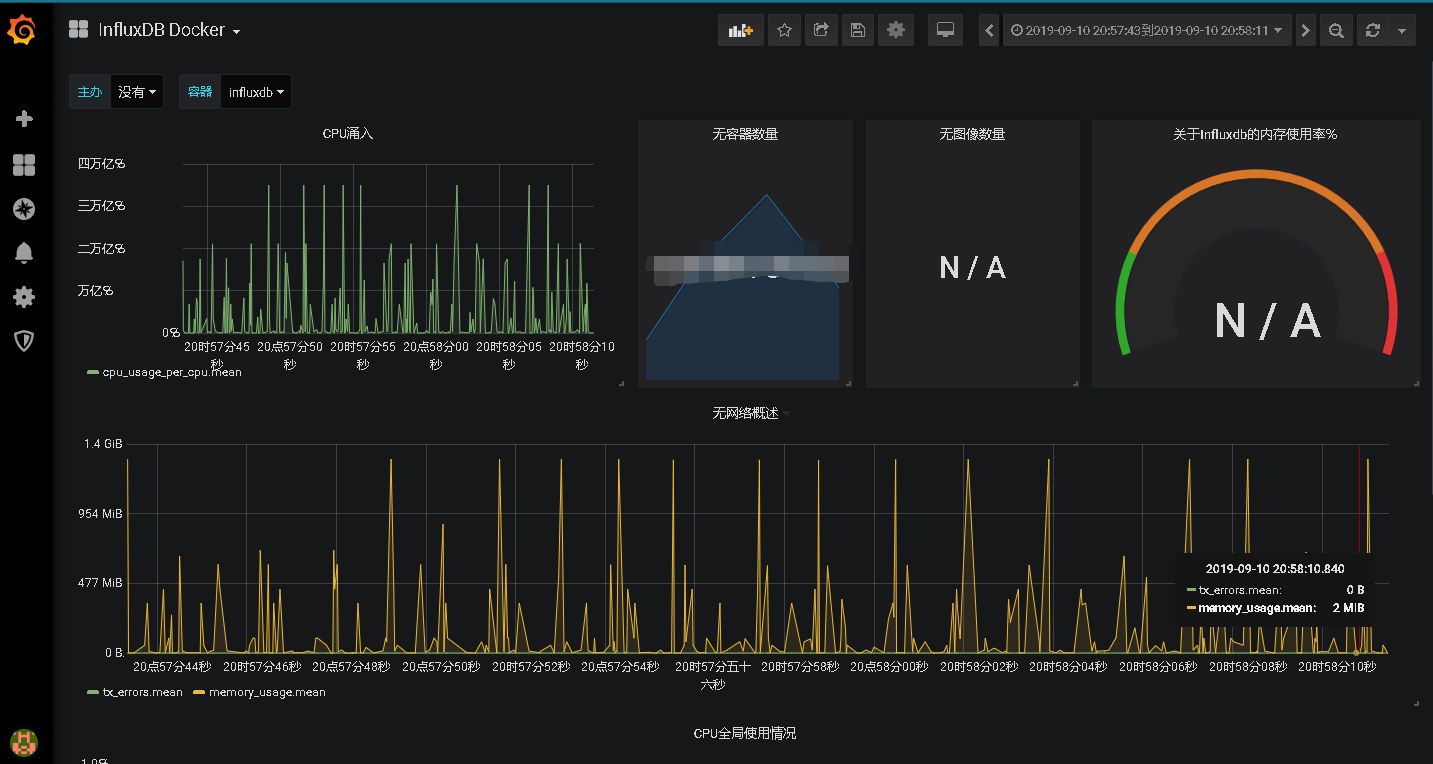This screenshot has width=1433, height=764.
Task: Click the 477 MiB y-axis label
Action: [101, 583]
